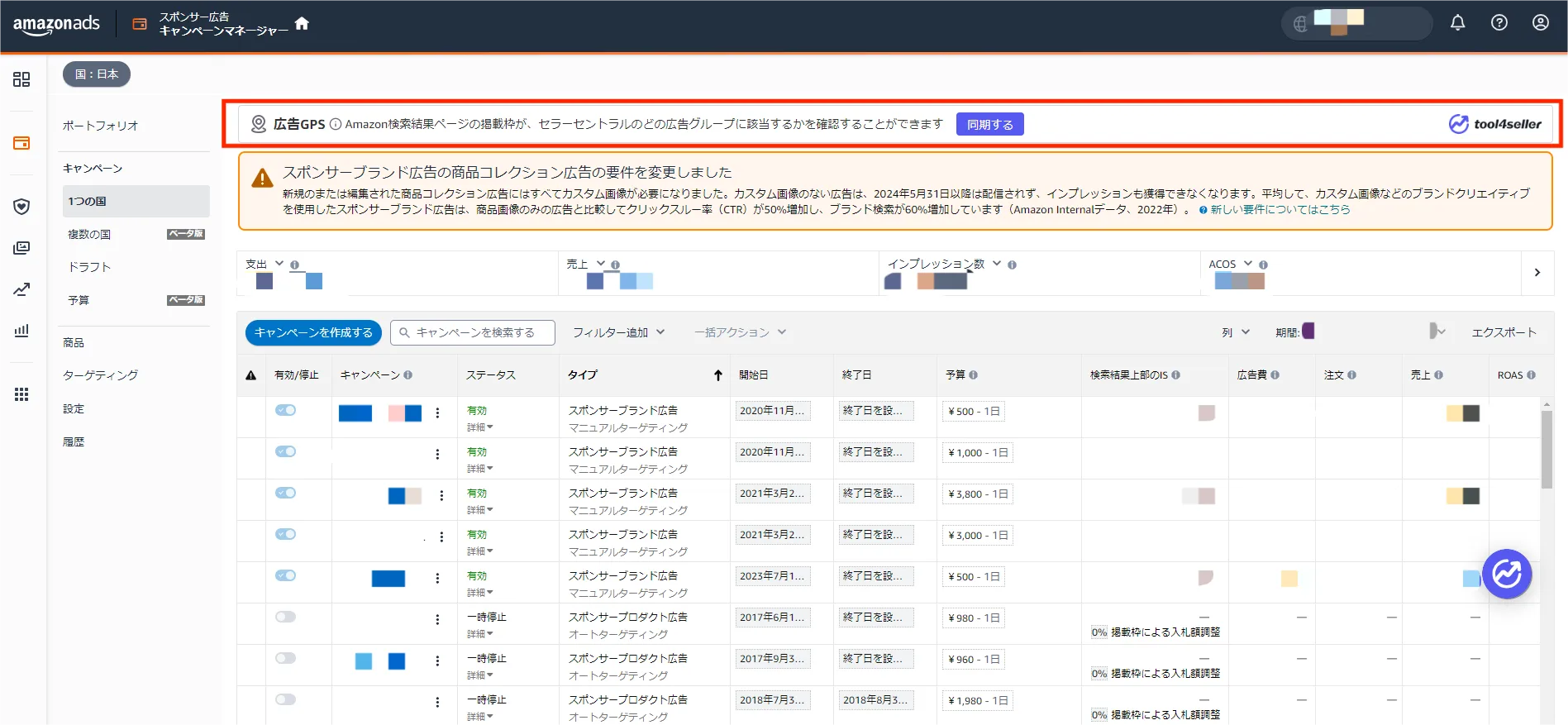Open the account profile icon
The width and height of the screenshot is (1568, 725).
(x=1541, y=23)
